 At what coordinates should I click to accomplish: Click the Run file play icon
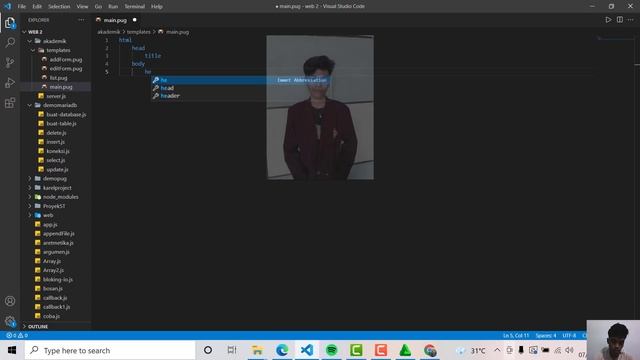coord(608,20)
